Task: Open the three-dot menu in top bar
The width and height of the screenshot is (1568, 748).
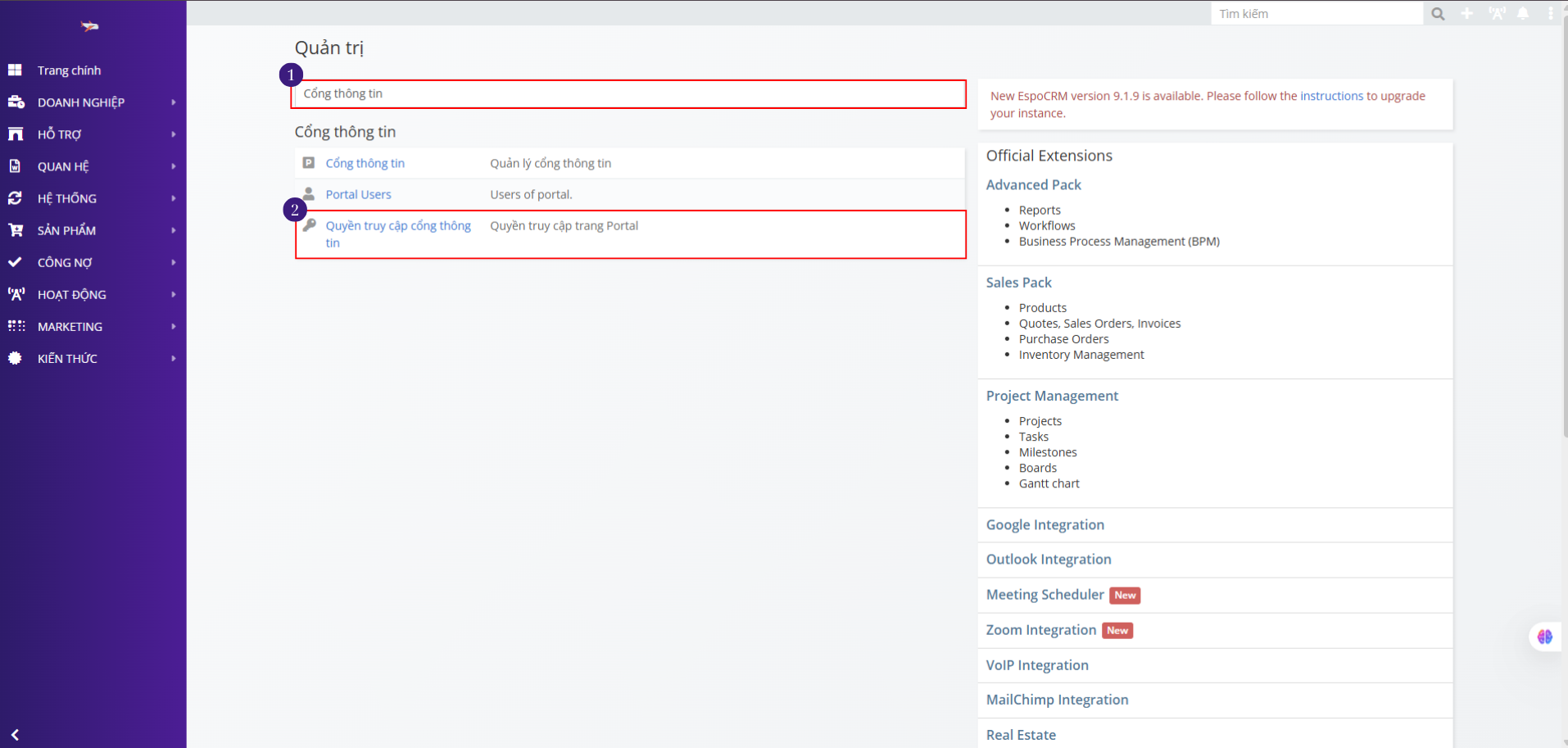Action: [x=1550, y=14]
